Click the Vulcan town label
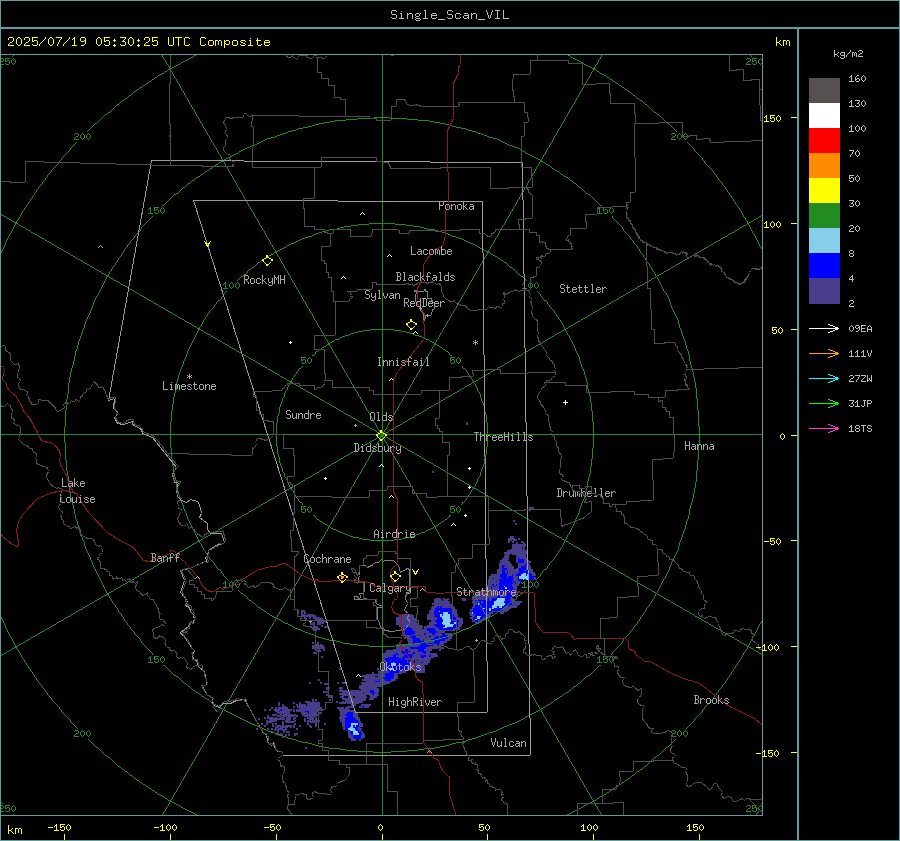Viewport: 900px width, 841px height. (508, 743)
